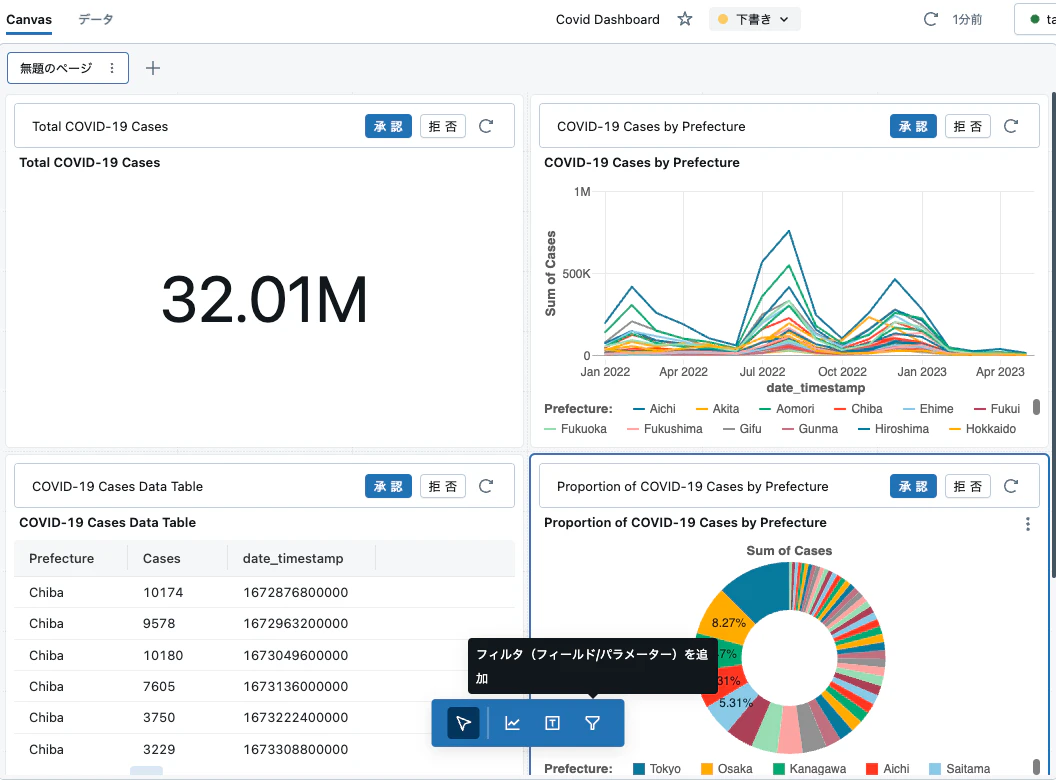Regenerate the Proportion of COVID-19 Cases widget

(x=1011, y=486)
